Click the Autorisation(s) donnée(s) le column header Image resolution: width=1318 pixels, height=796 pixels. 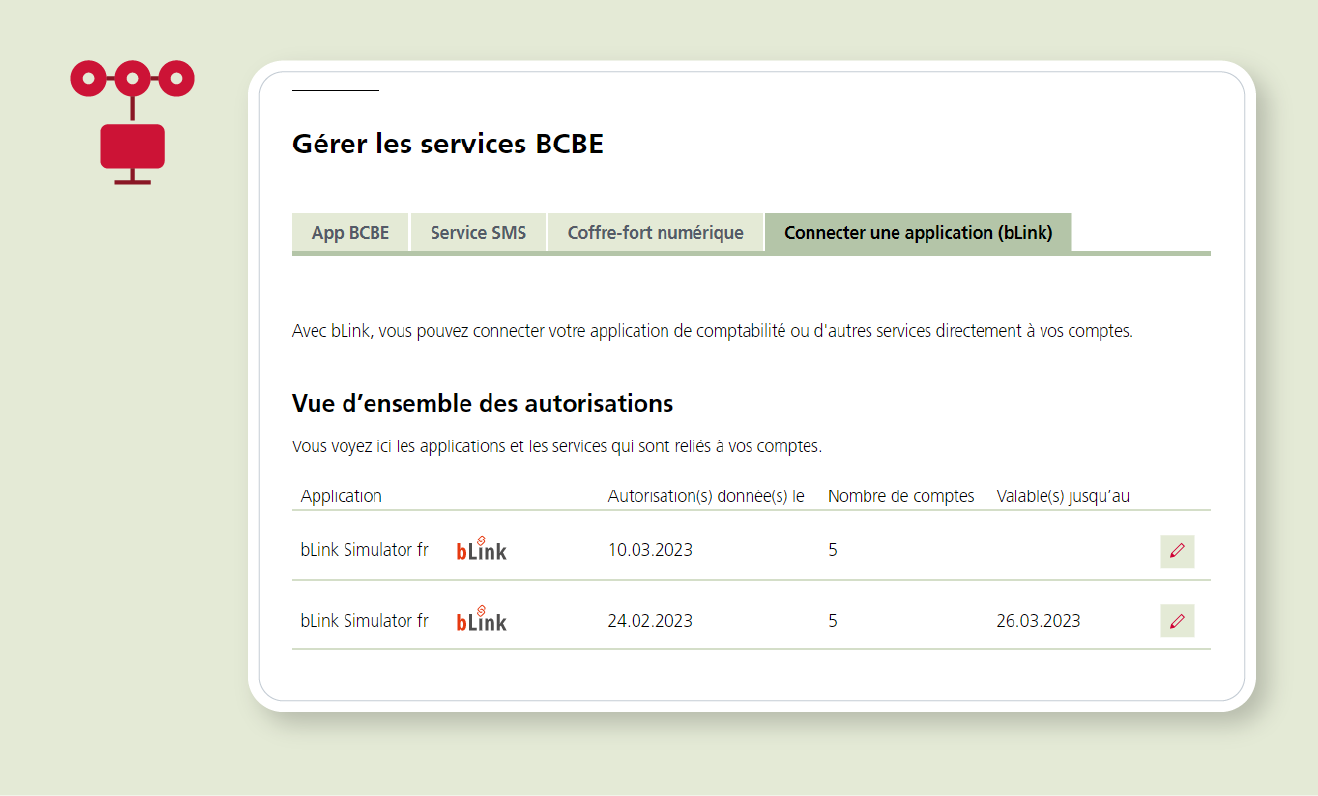[706, 496]
